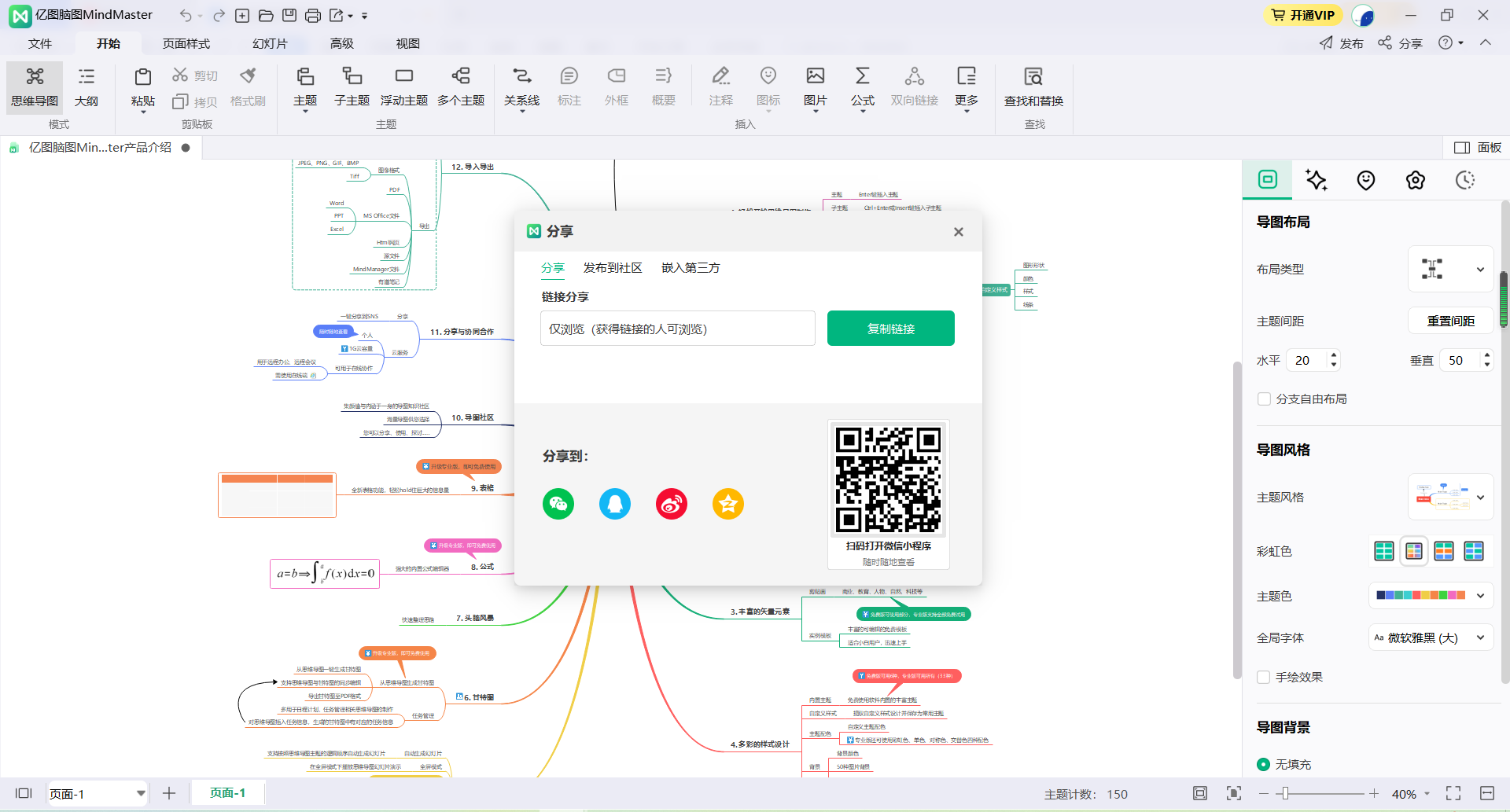Select the first rainbow color swatch
Screen dimensions: 1510x812
coord(1384,551)
